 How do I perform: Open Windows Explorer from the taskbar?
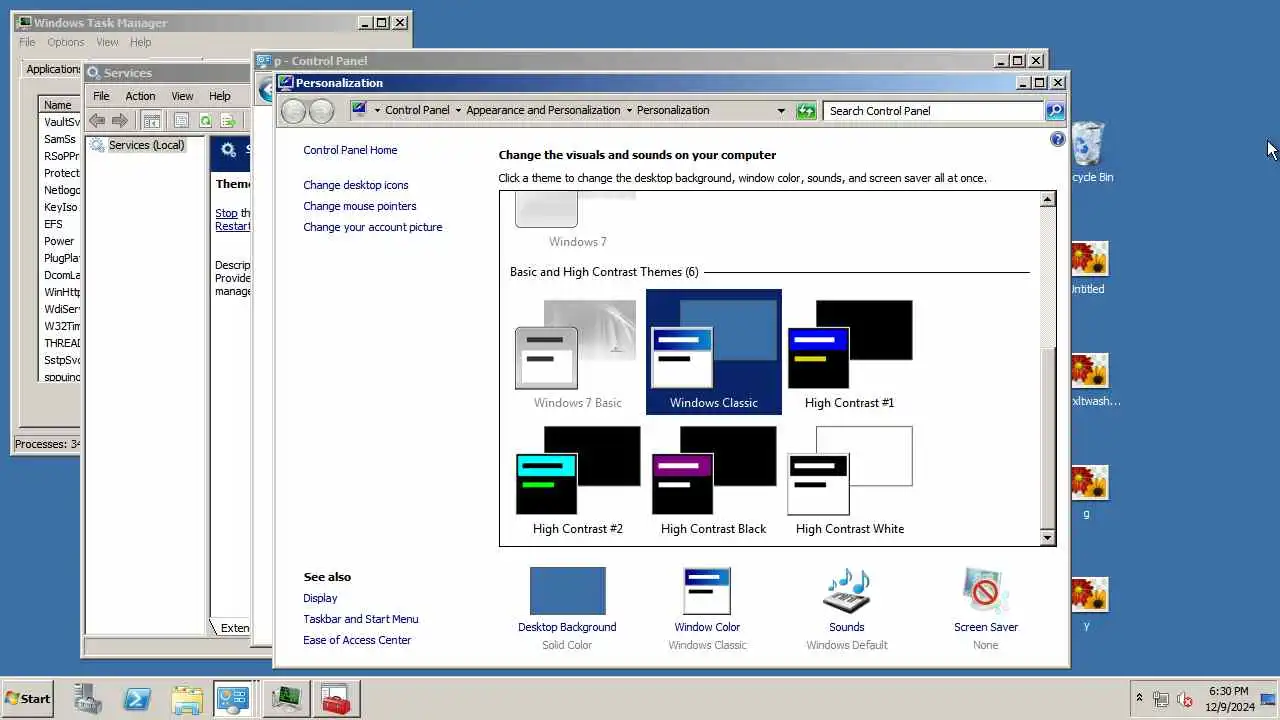tap(187, 699)
